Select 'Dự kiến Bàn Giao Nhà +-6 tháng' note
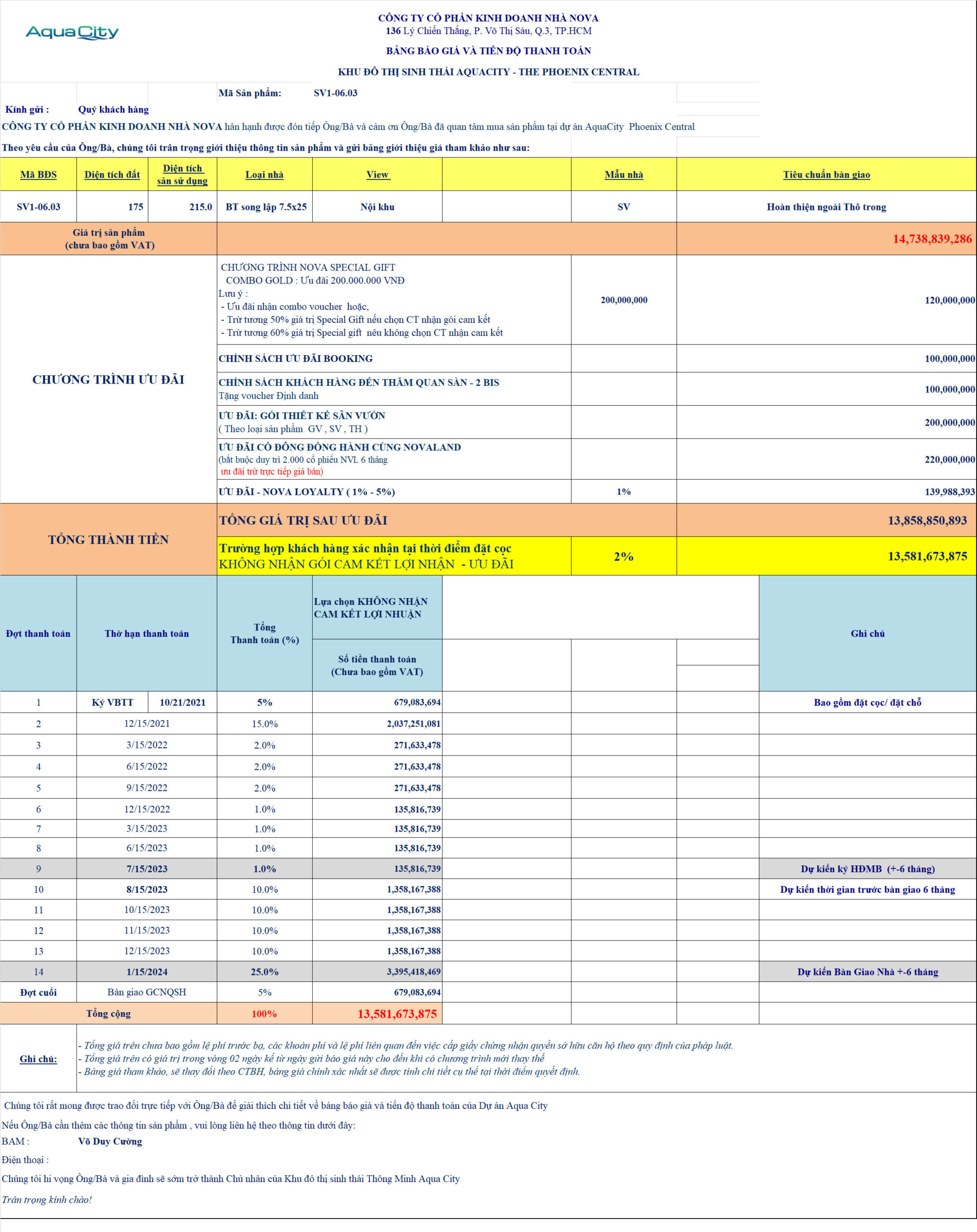This screenshot has width=977, height=1232. [x=867, y=972]
